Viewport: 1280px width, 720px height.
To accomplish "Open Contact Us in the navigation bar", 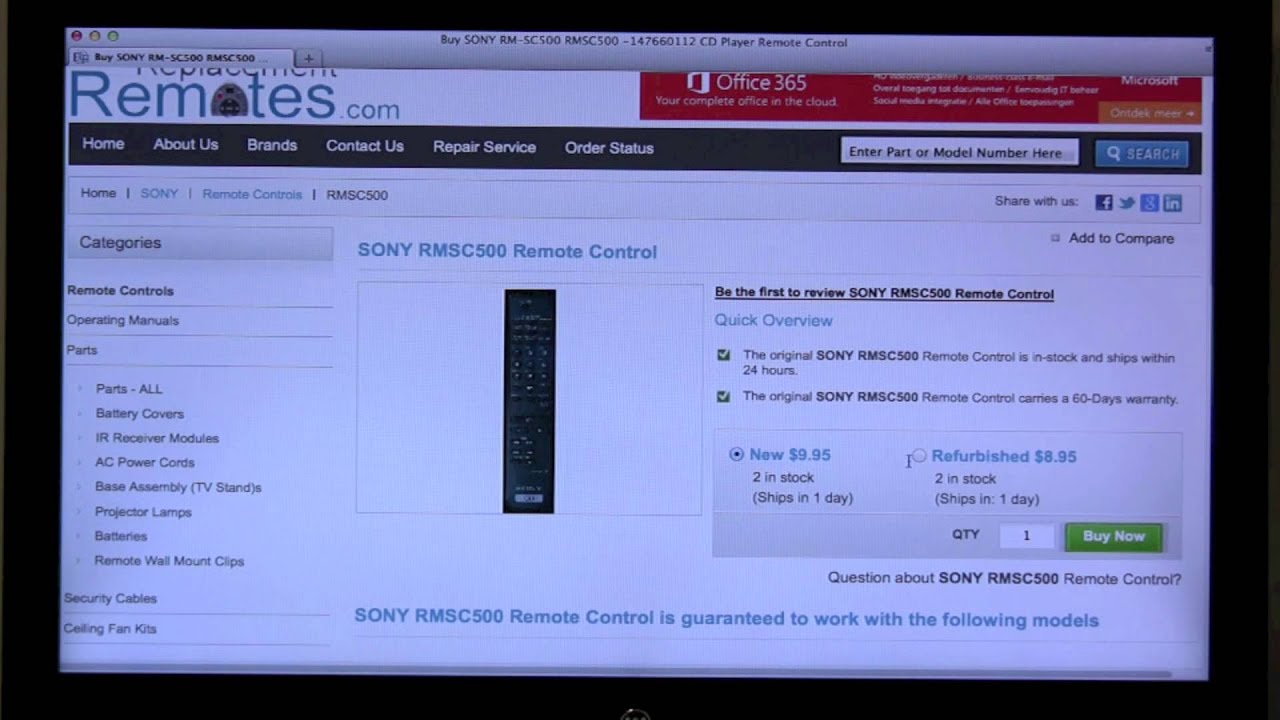I will pos(365,146).
